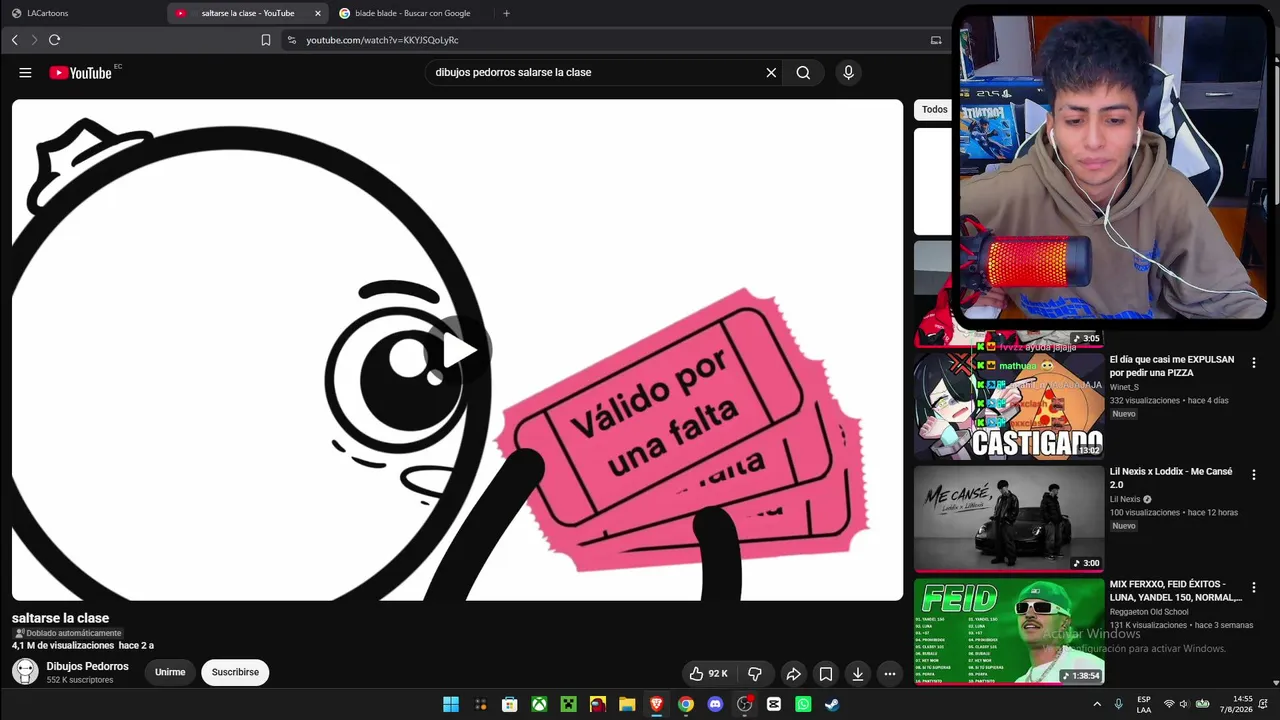Viewport: 1280px width, 720px height.
Task: Subscribe with the Suscribirse button
Action: tap(235, 672)
